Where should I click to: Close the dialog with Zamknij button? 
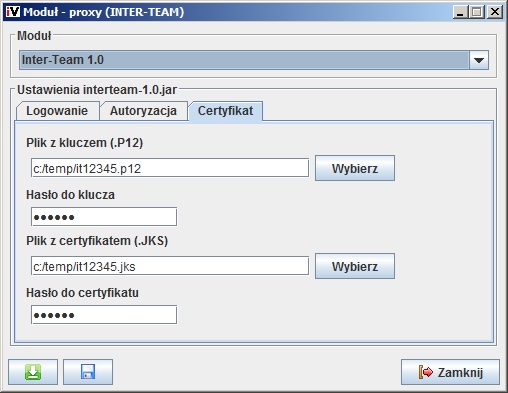point(450,372)
